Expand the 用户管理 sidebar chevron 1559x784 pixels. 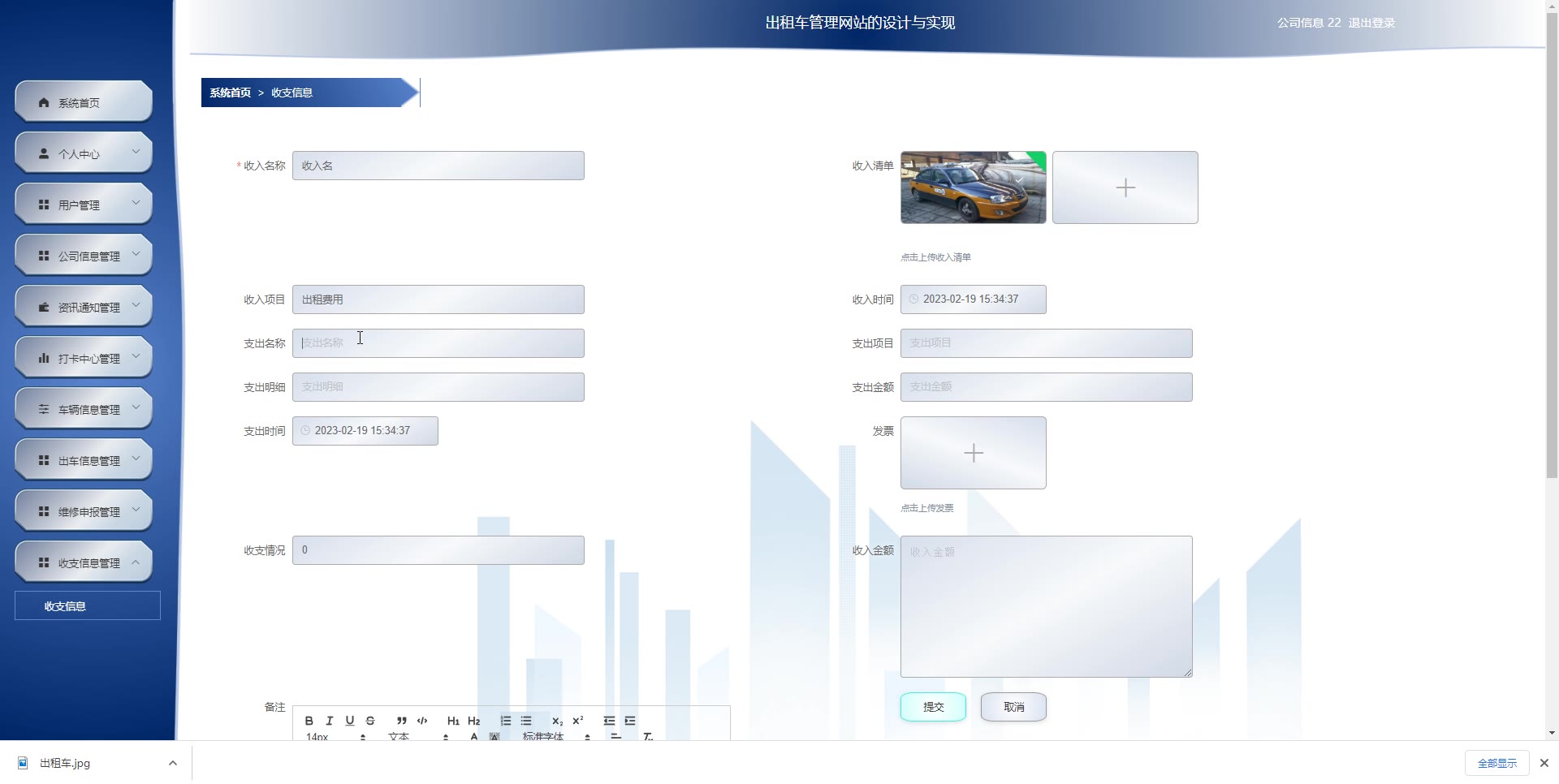click(136, 203)
